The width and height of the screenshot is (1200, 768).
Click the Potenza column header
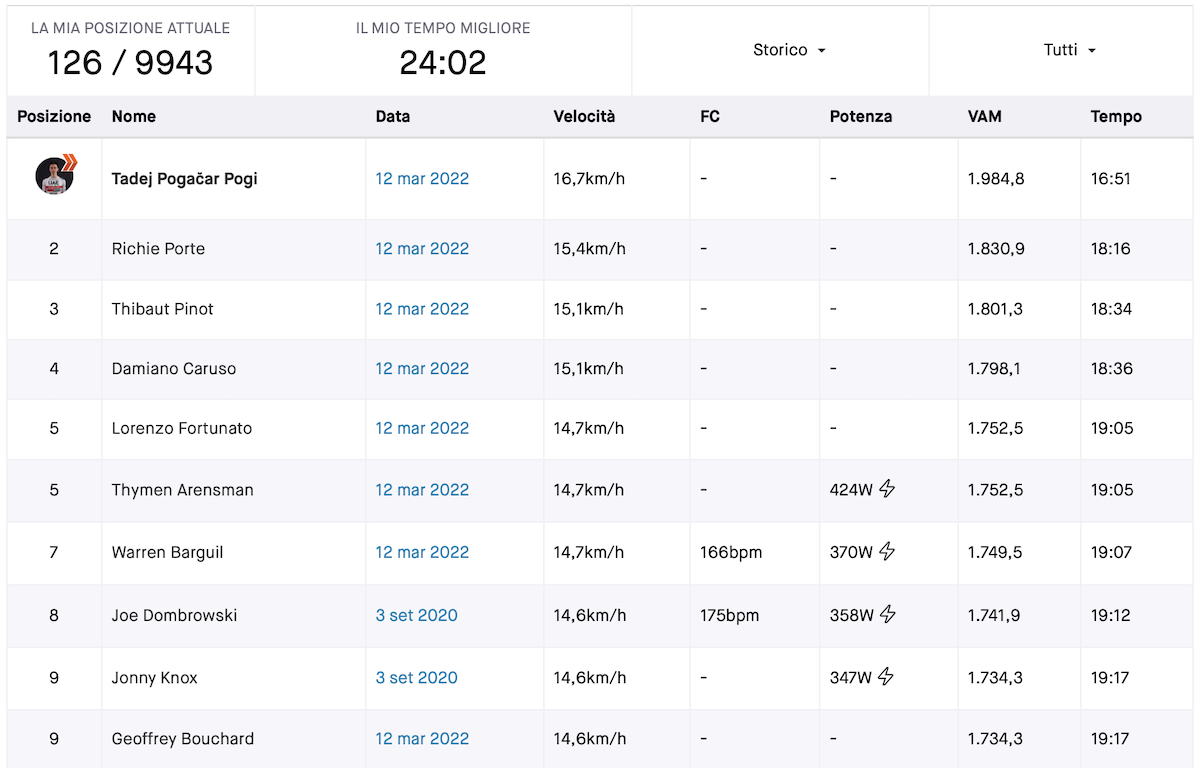860,116
